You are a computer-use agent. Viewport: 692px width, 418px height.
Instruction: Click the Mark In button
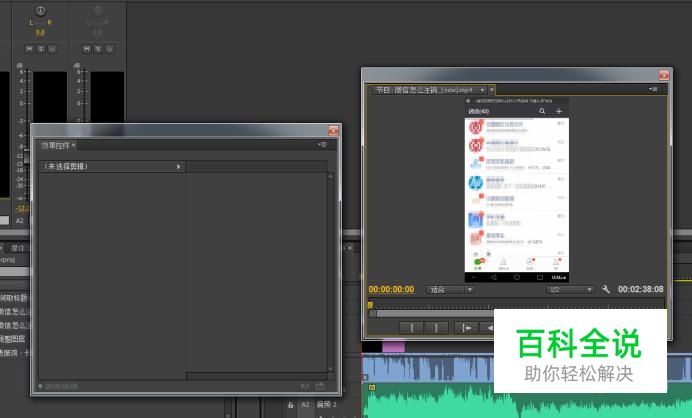click(x=411, y=328)
